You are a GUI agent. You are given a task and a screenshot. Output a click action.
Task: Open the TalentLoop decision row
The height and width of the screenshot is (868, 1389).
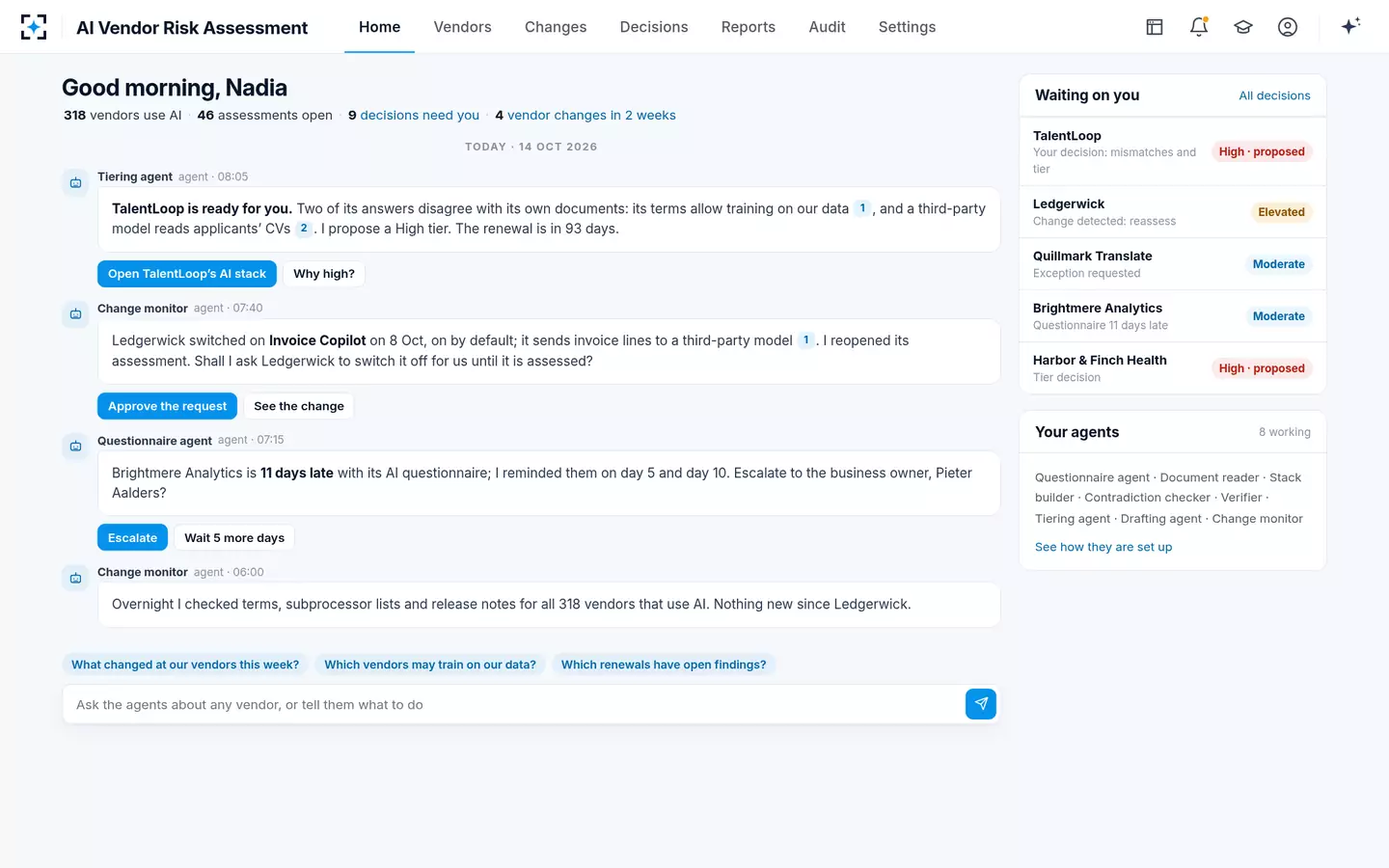[x=1172, y=151]
